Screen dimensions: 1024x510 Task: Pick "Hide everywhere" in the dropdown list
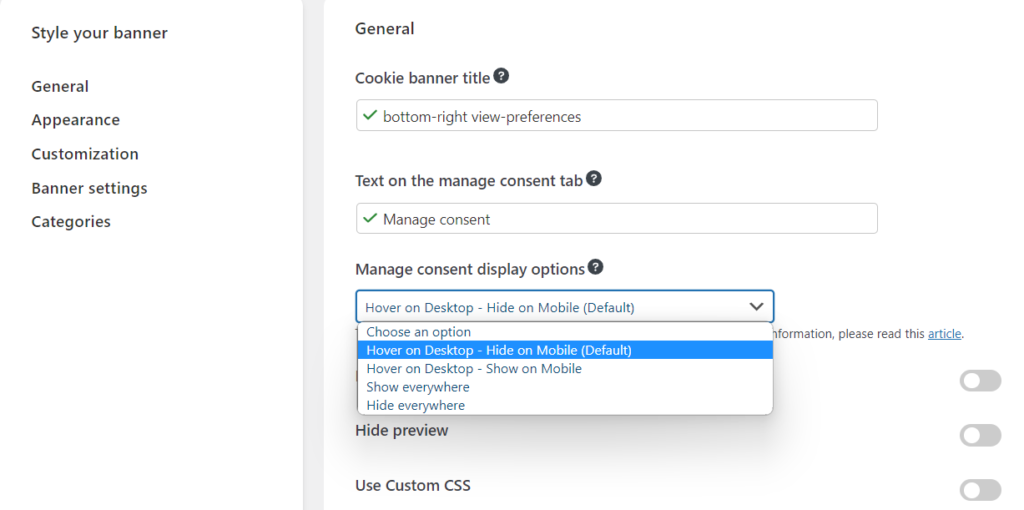(x=415, y=406)
